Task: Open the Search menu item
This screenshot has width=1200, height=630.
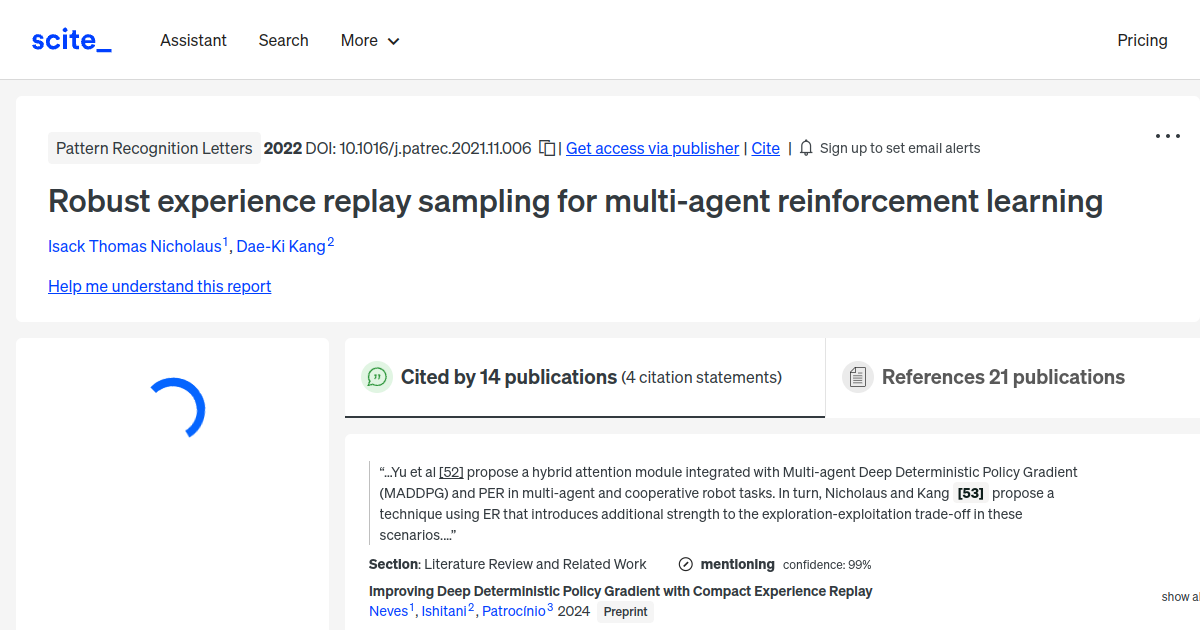Action: click(283, 40)
